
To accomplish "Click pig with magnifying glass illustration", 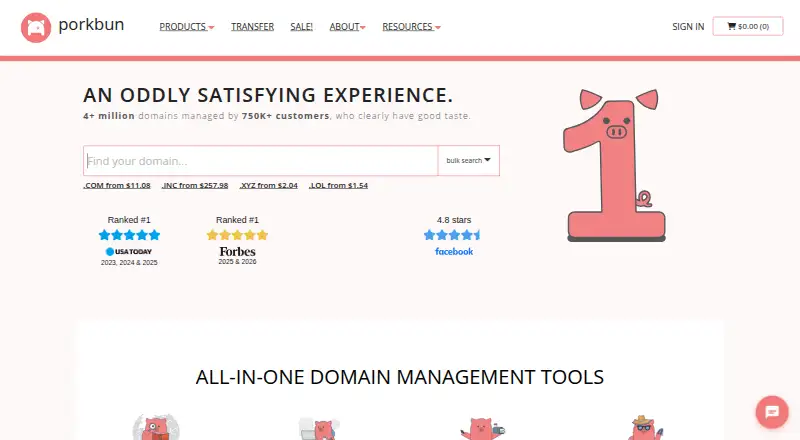I will point(156,427).
